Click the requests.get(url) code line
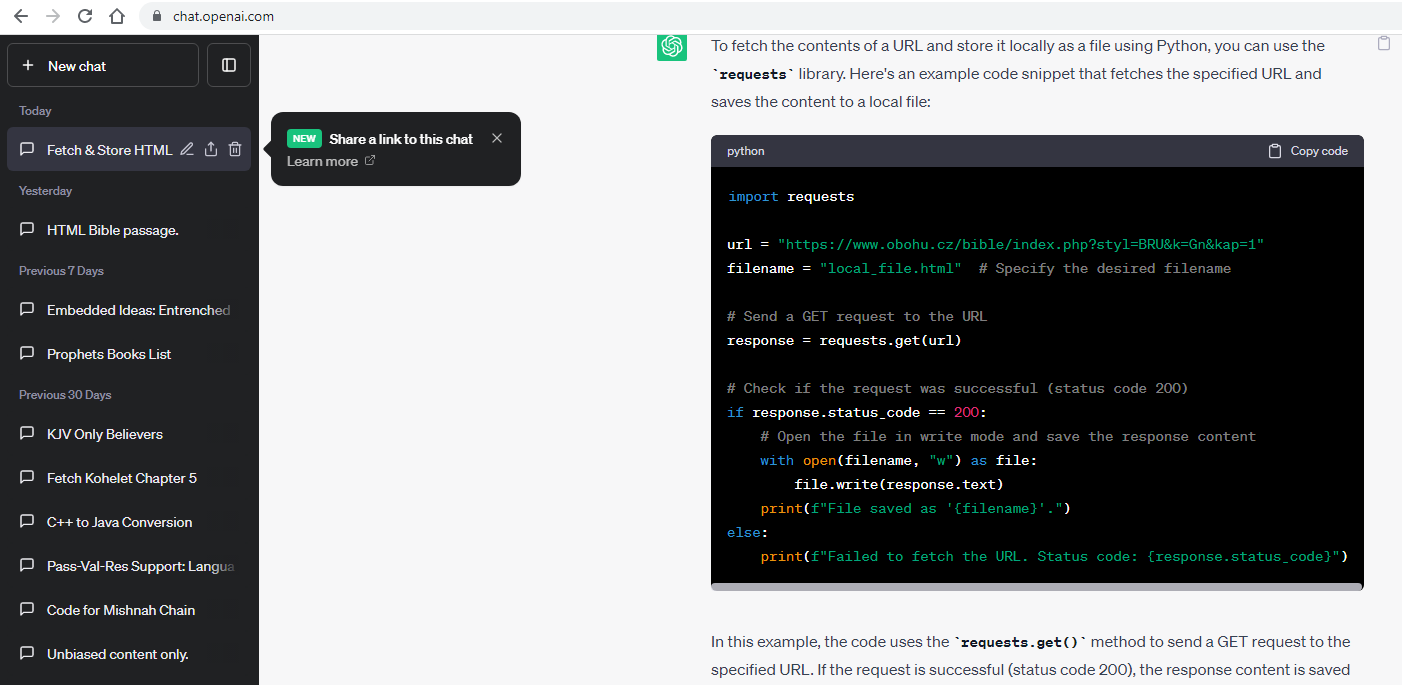Viewport: 1402px width, 685px height. point(844,340)
